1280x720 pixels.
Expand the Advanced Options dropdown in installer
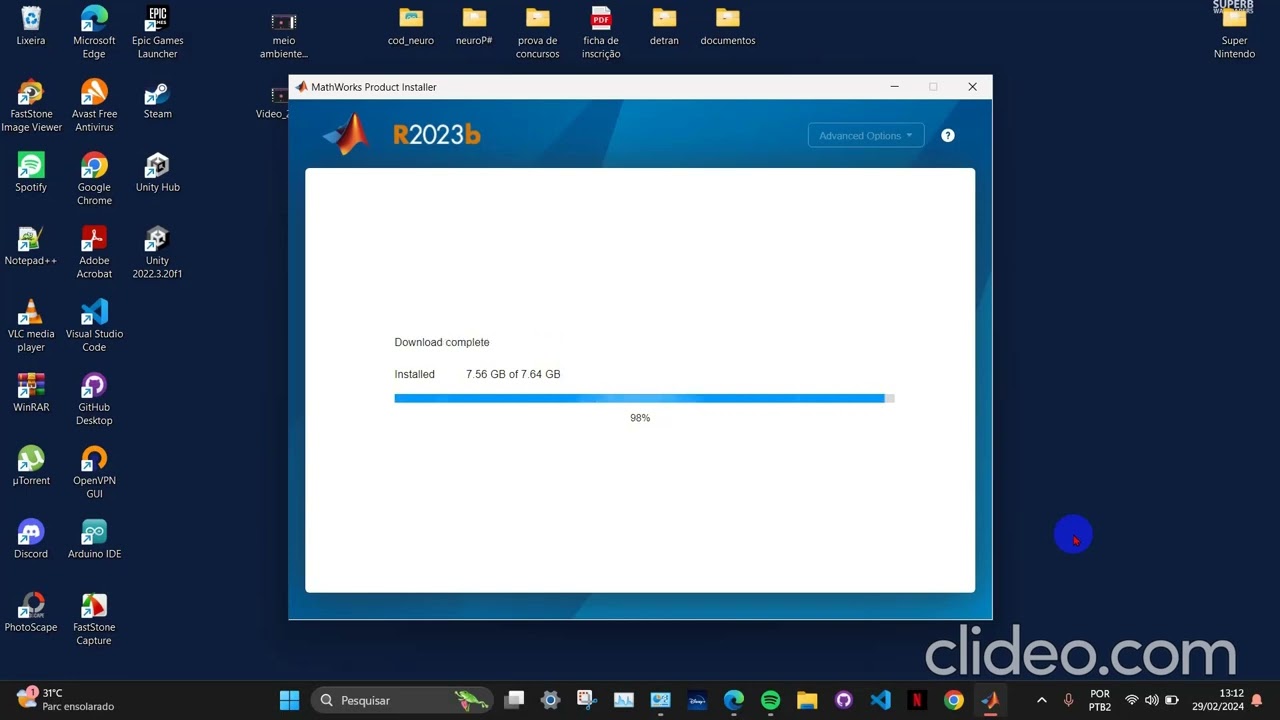866,136
